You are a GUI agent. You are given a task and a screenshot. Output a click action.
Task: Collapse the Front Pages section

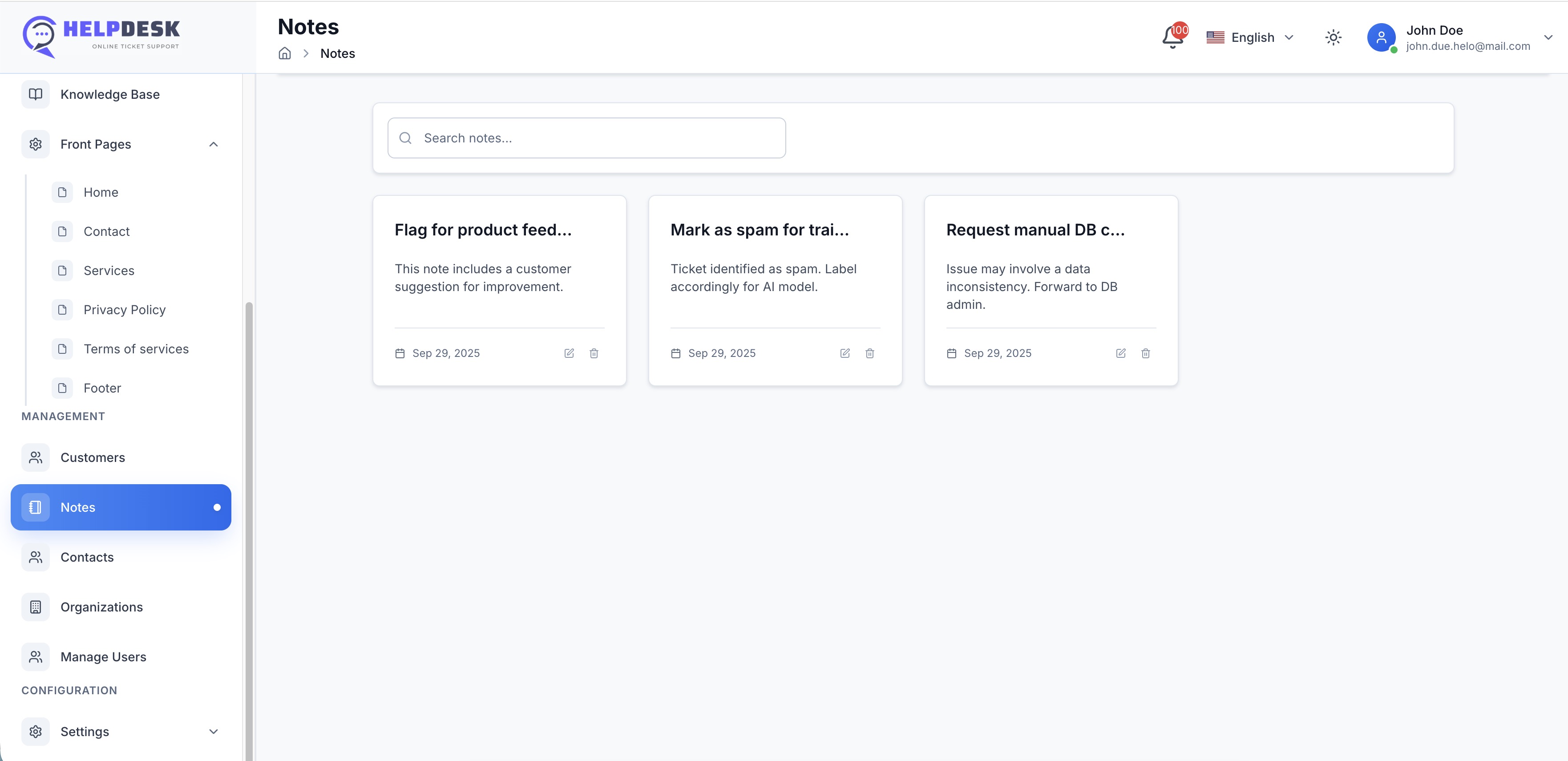pos(213,144)
